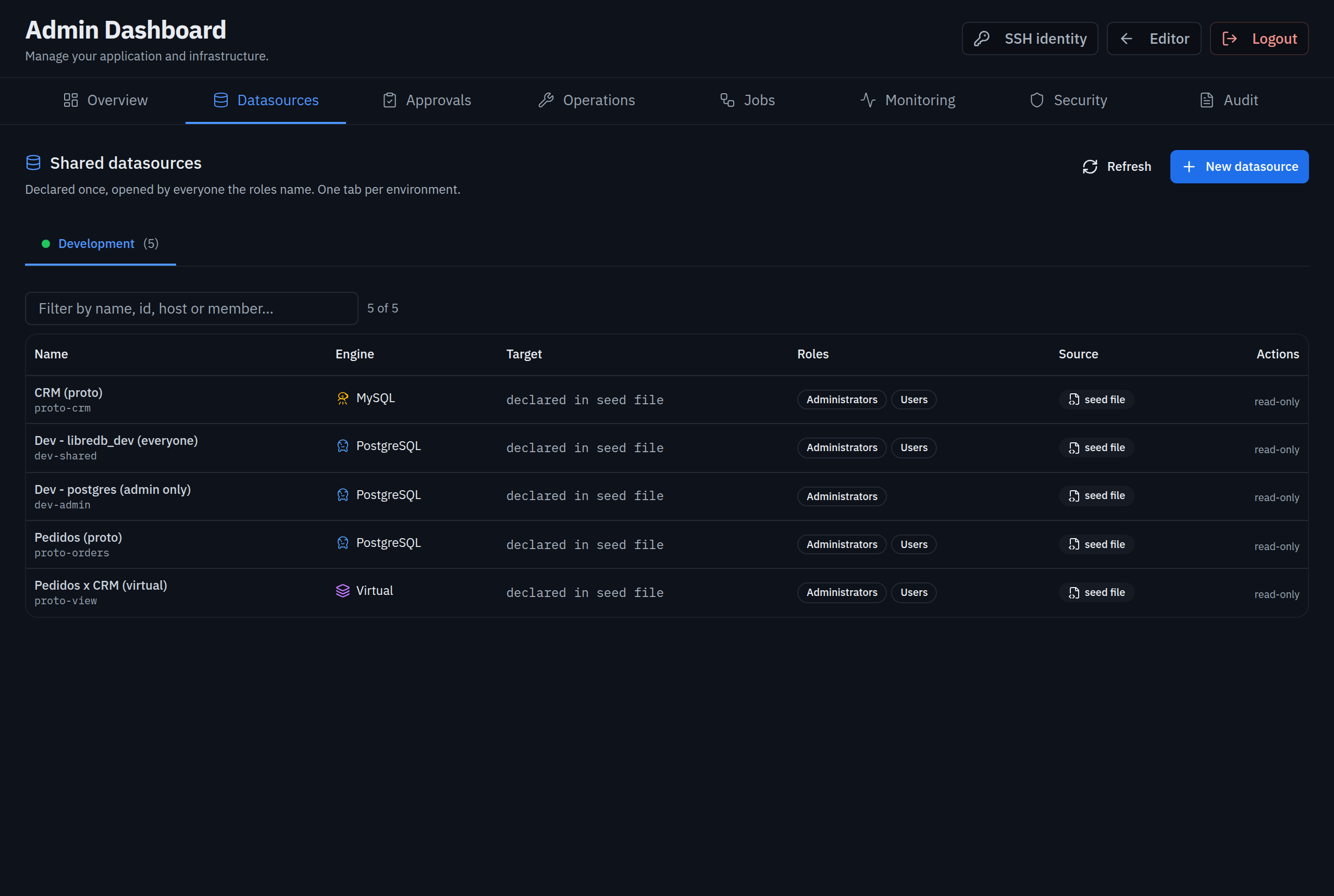
Task: Click seed file icon in dev-admin row
Action: [1074, 496]
